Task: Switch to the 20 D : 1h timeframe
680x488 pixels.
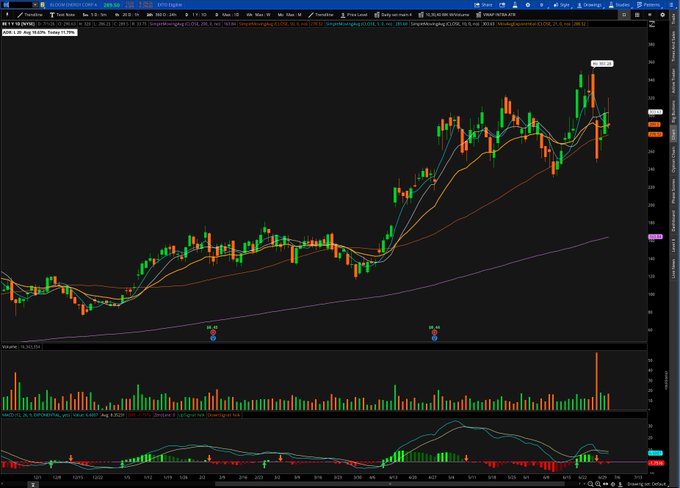Action: click(x=127, y=15)
